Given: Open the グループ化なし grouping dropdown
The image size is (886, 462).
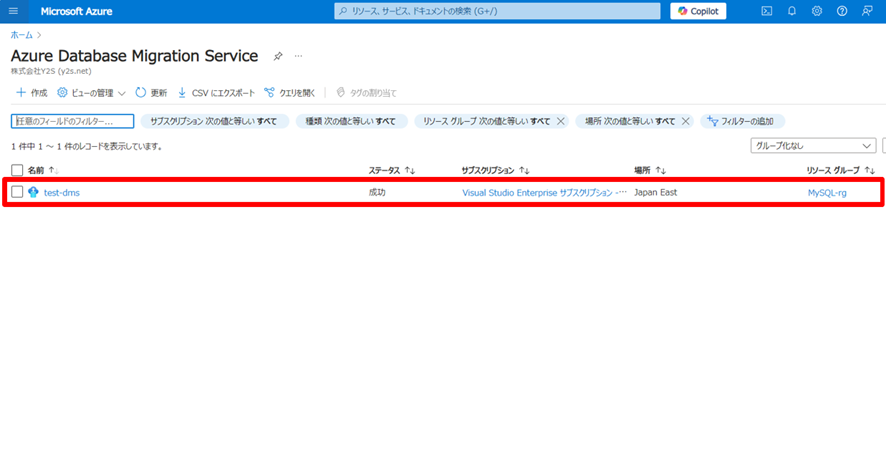Looking at the screenshot, I should point(813,146).
